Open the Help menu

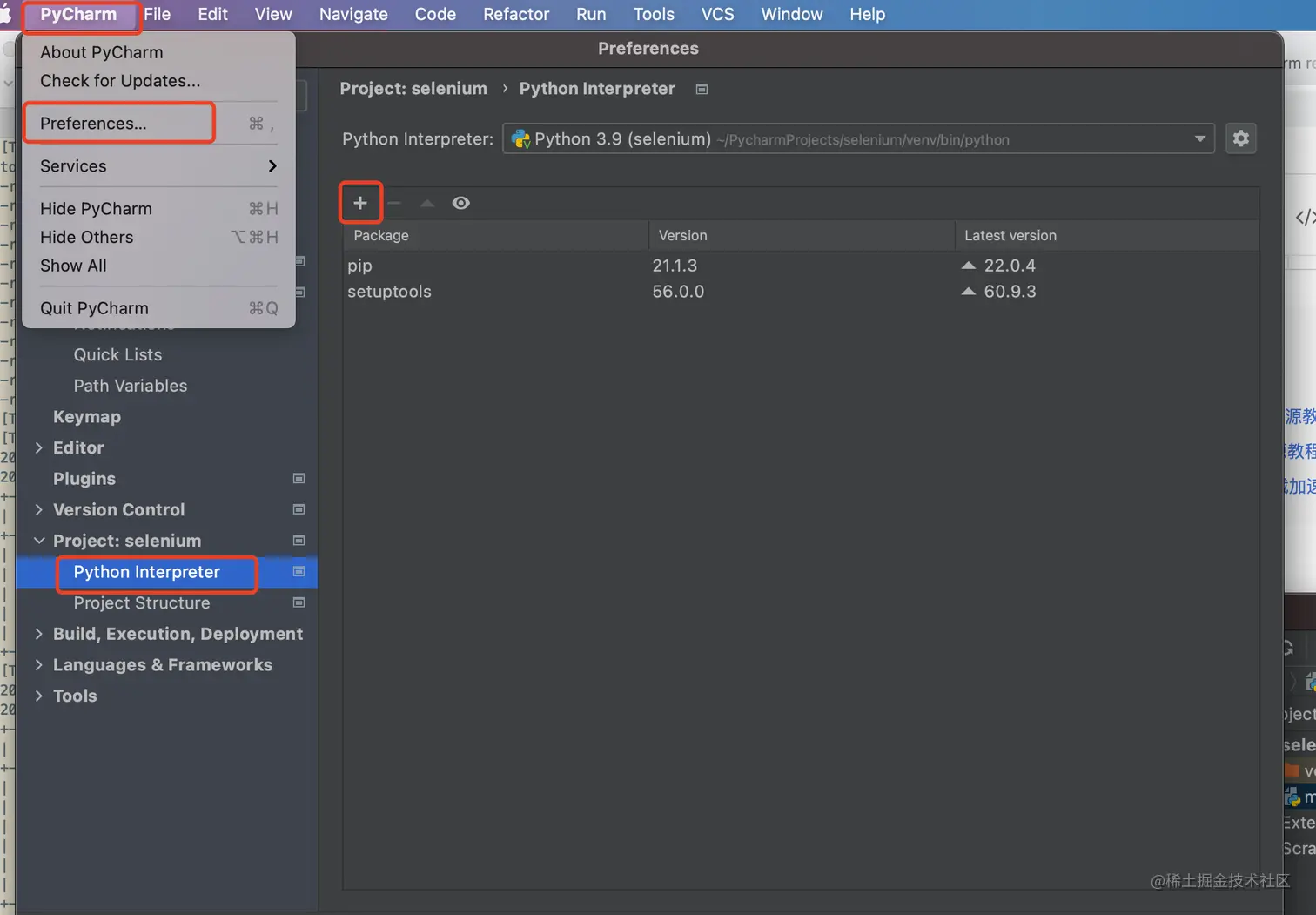tap(868, 15)
